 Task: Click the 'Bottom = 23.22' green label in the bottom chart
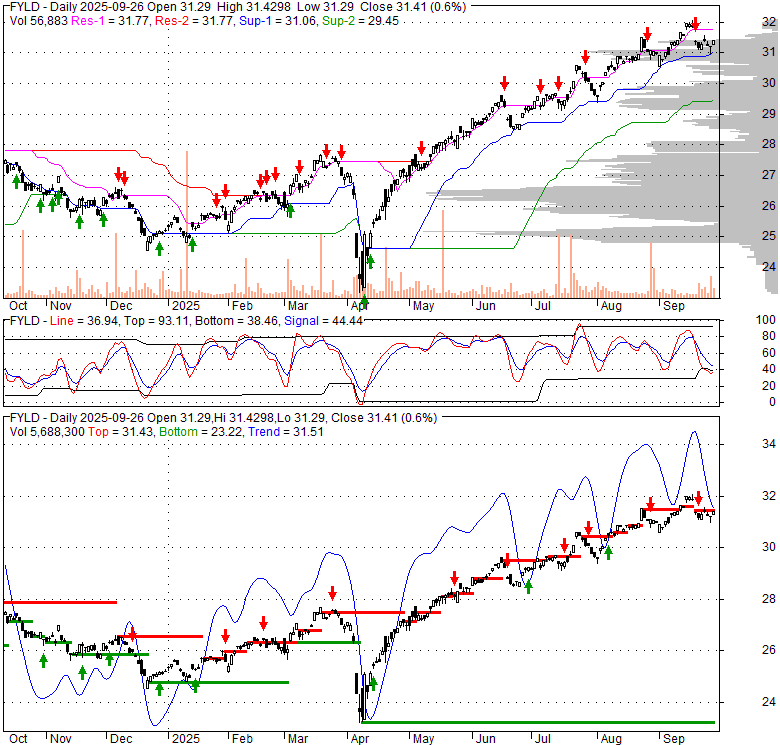coord(201,432)
